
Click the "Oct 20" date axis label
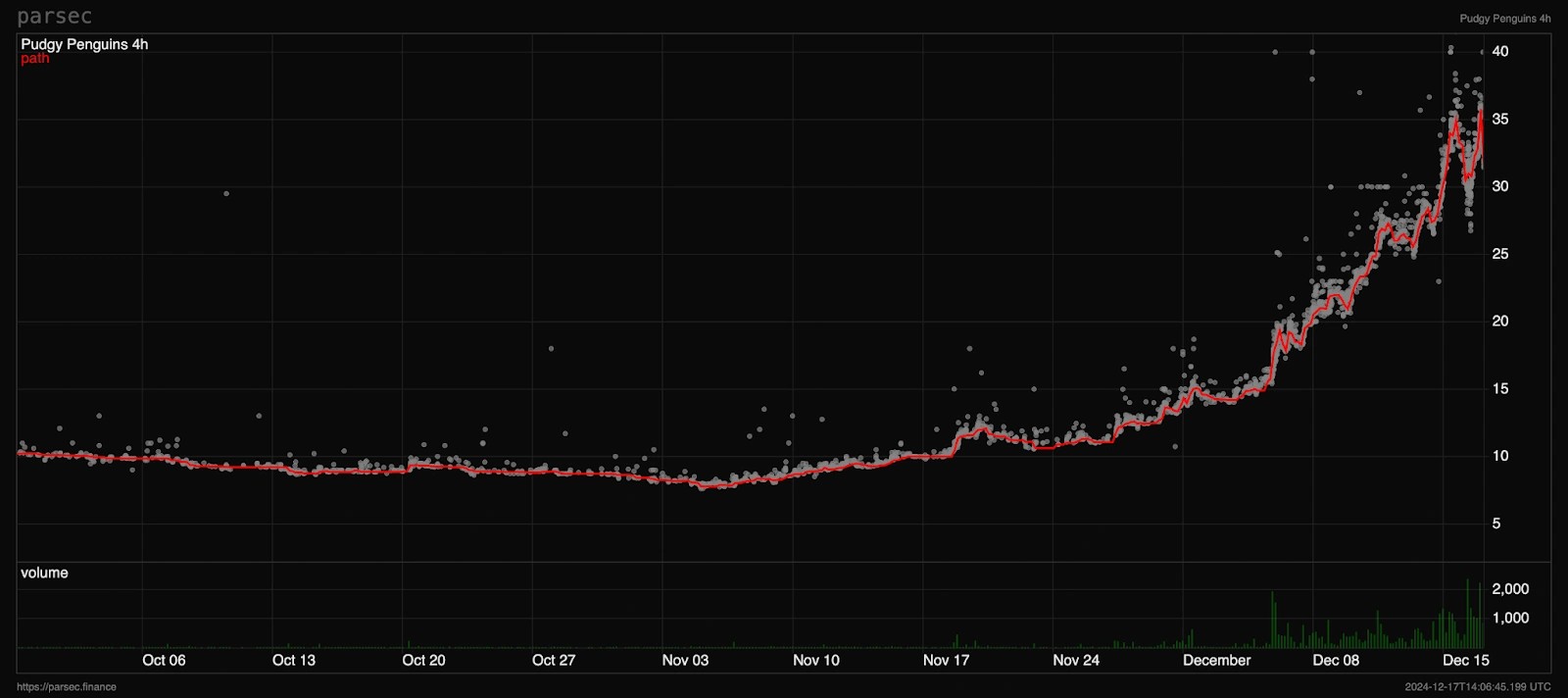[x=423, y=660]
